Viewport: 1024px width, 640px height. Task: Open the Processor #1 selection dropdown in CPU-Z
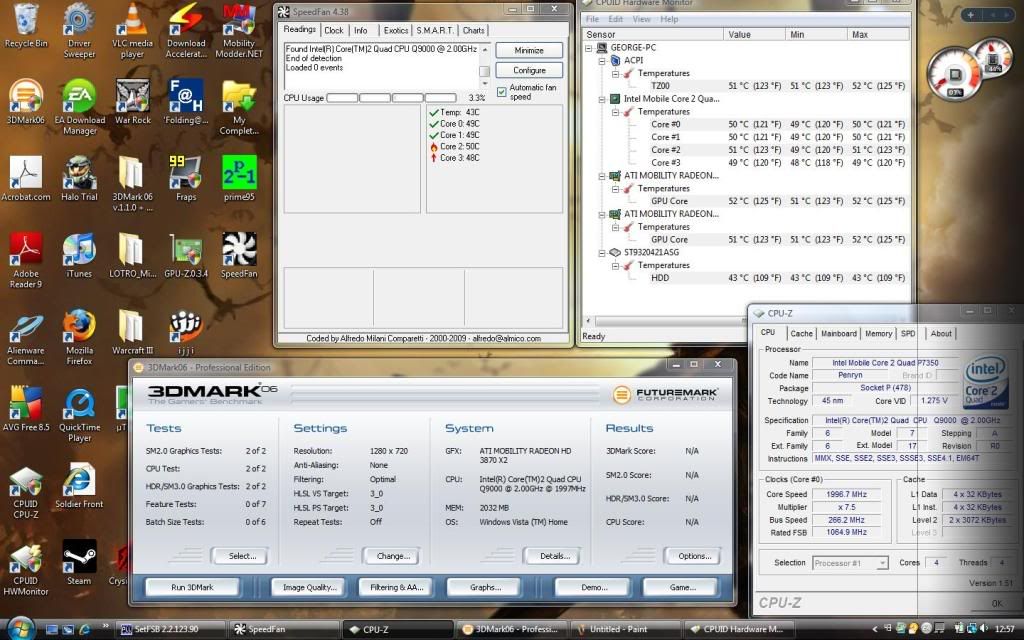pos(850,563)
